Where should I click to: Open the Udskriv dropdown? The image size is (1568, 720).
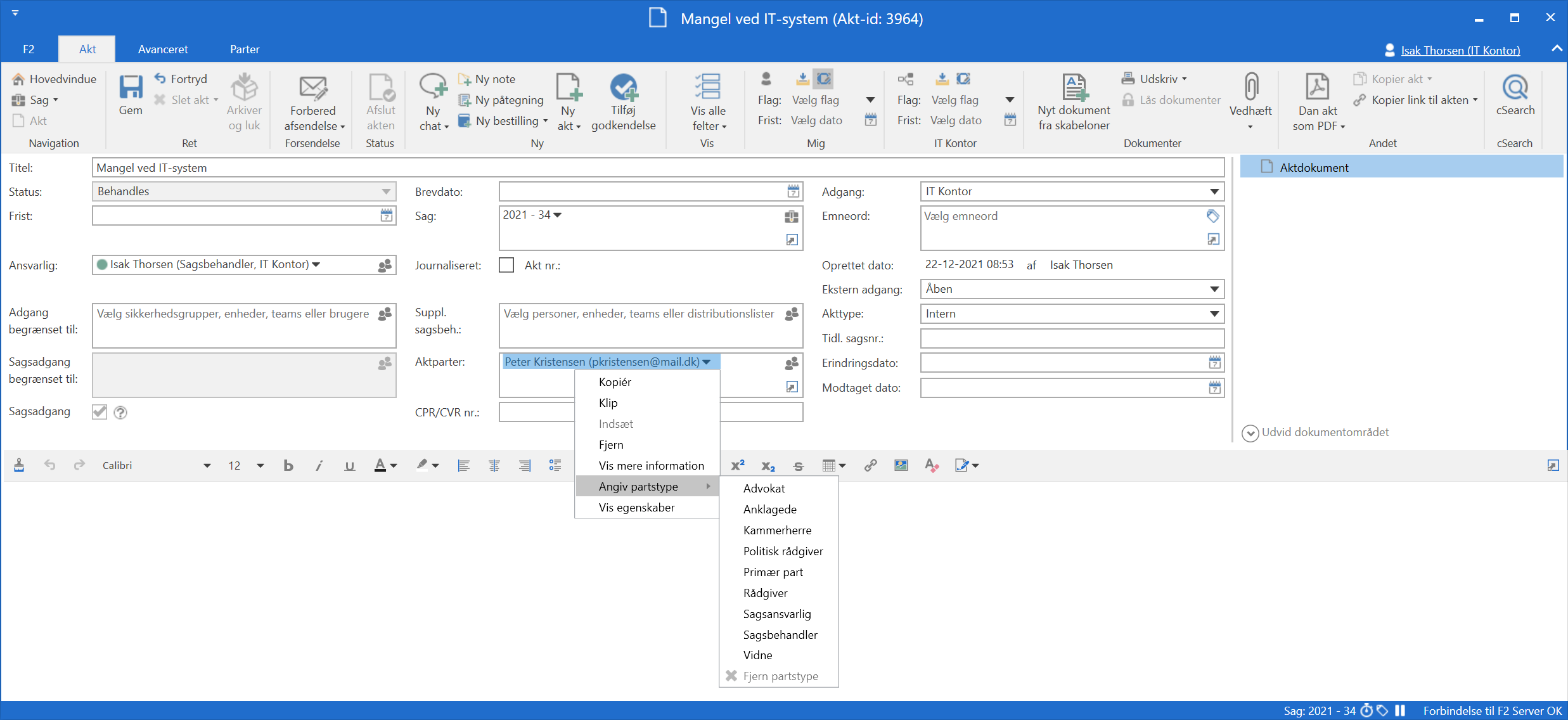(x=1155, y=79)
